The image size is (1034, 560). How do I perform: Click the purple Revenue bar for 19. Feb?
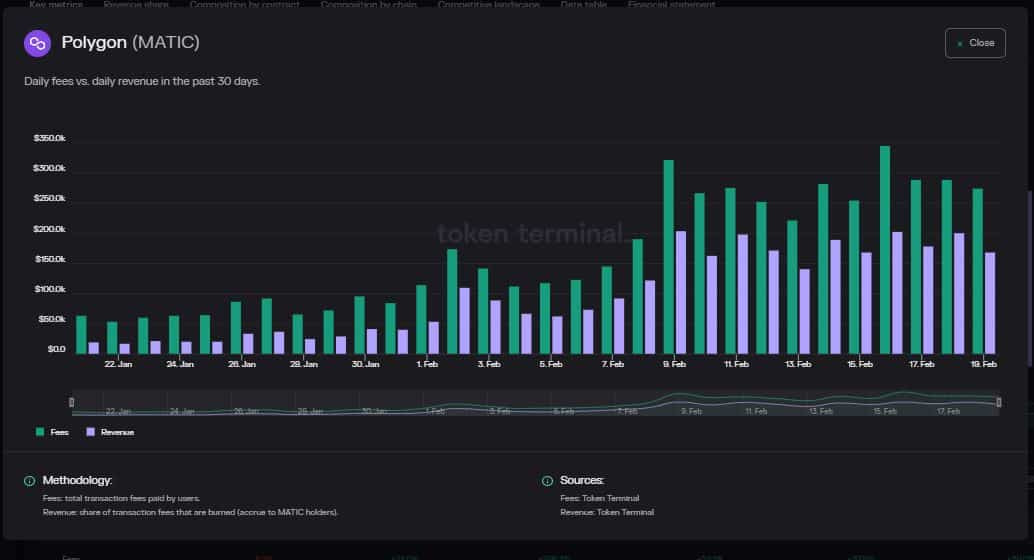[990, 303]
